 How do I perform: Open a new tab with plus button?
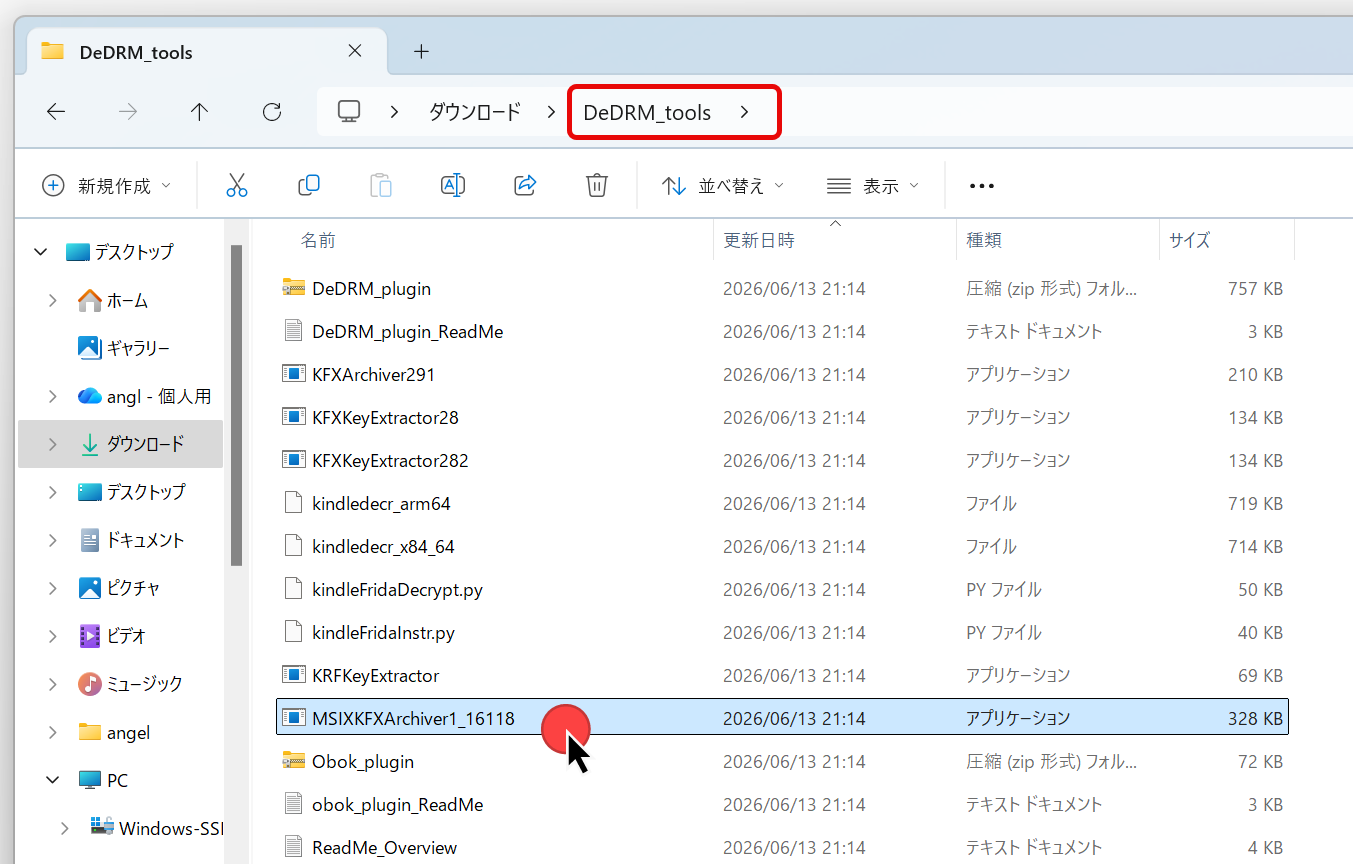coord(421,52)
